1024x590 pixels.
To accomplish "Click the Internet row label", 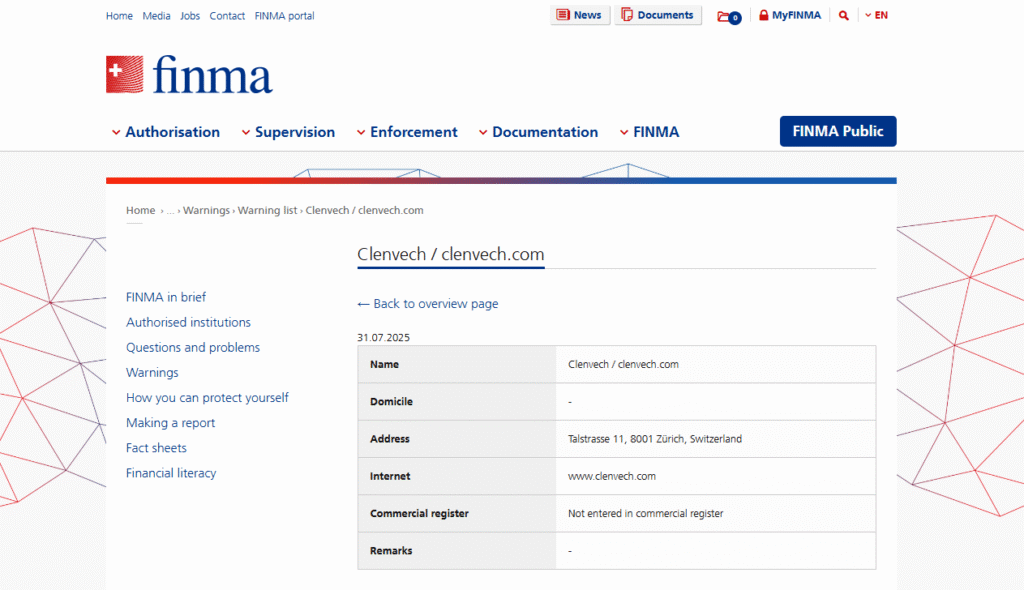I will [390, 476].
